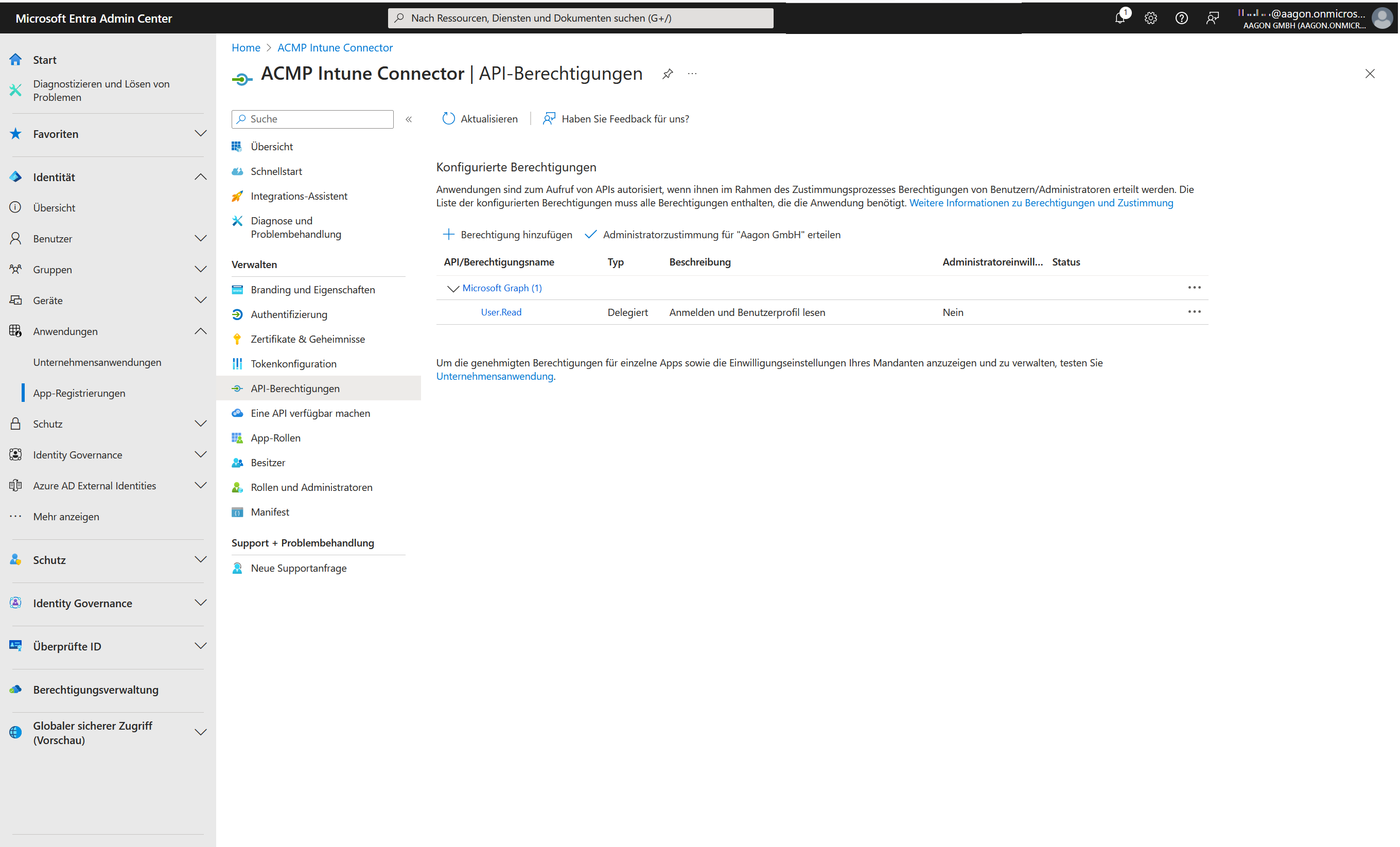The width and height of the screenshot is (1400, 847).
Task: Select API-Berechtigungen in the menu
Action: pos(318,389)
